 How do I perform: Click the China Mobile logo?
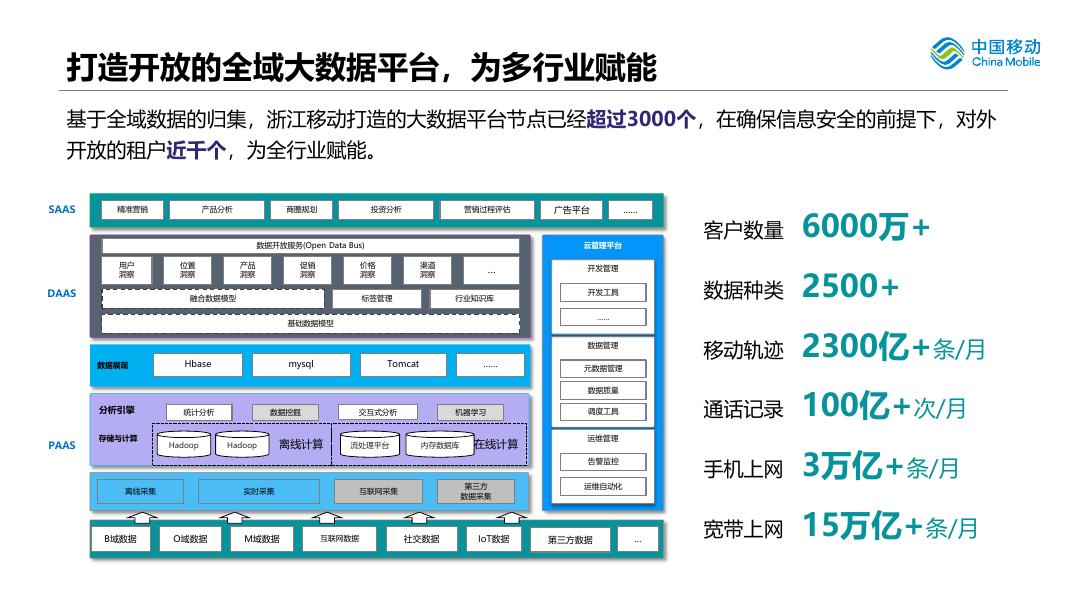click(985, 53)
